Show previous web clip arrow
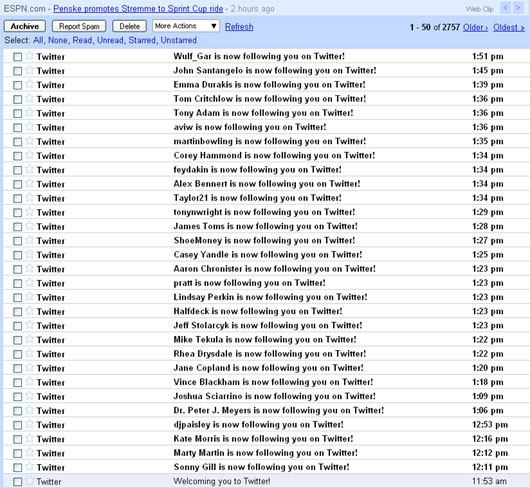530x488 pixels. click(x=505, y=8)
